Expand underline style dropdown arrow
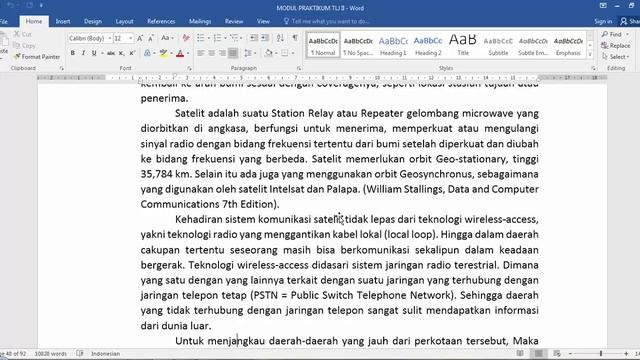This screenshot has height=360, width=640. (x=102, y=53)
